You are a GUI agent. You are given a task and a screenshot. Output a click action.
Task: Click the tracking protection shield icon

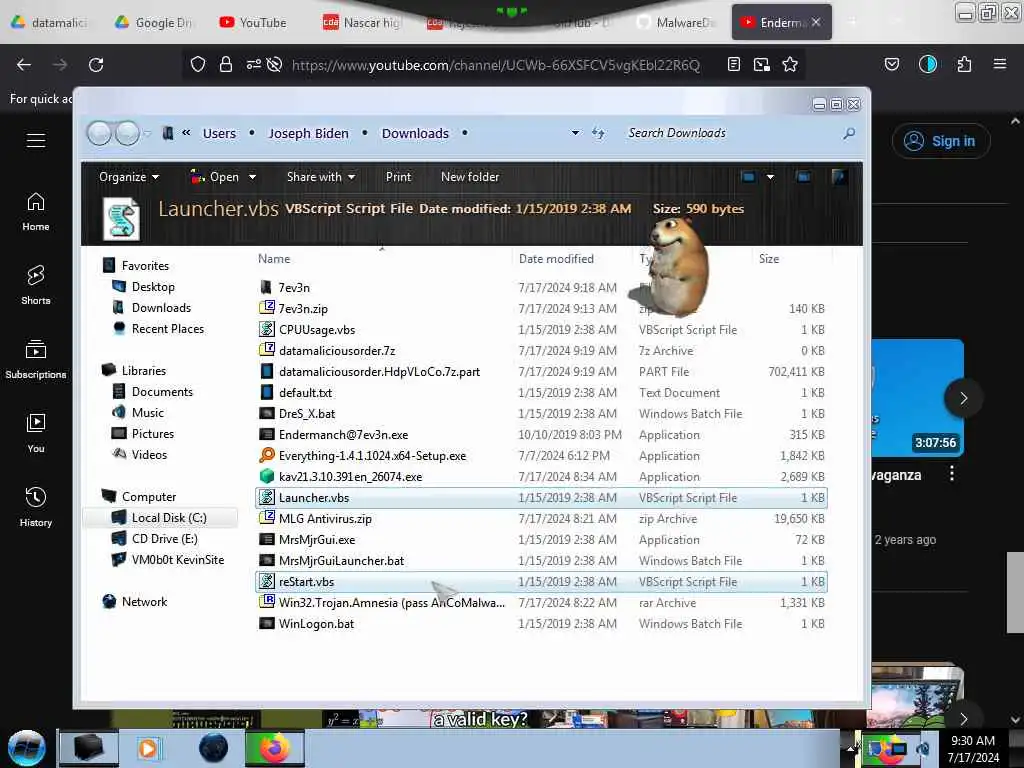tap(198, 65)
